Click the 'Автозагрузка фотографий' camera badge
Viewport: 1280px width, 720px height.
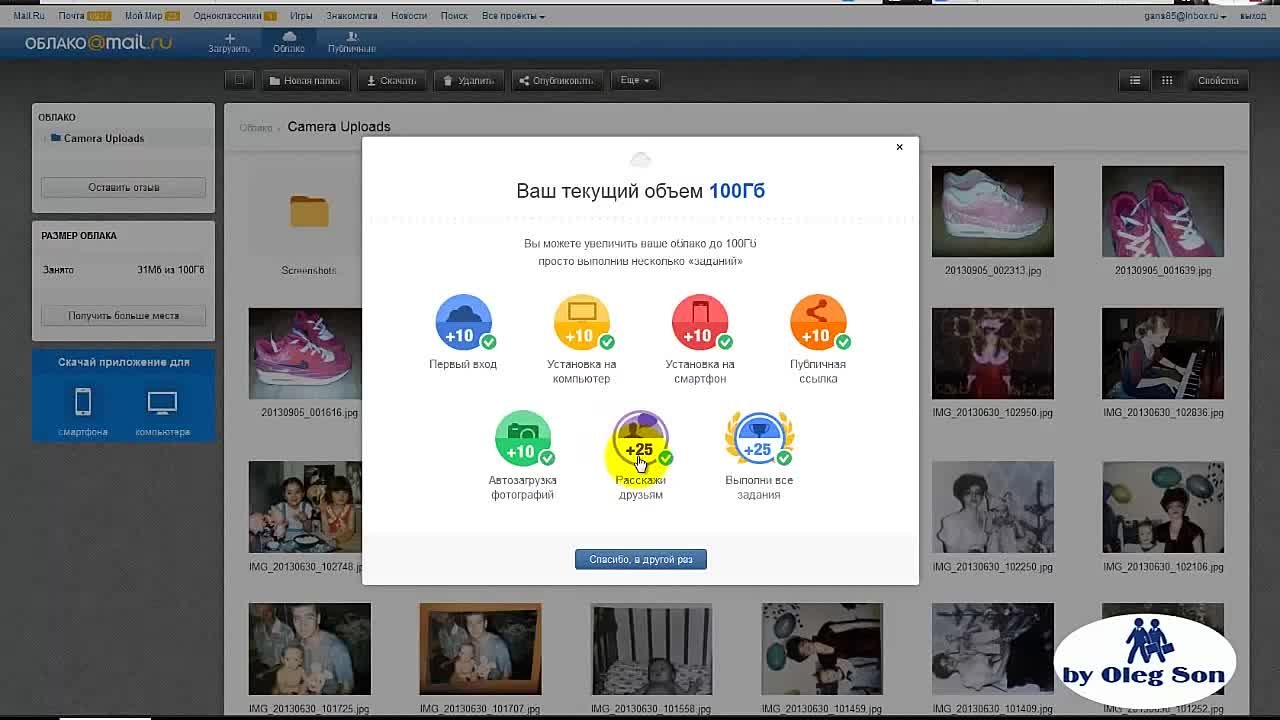point(523,439)
